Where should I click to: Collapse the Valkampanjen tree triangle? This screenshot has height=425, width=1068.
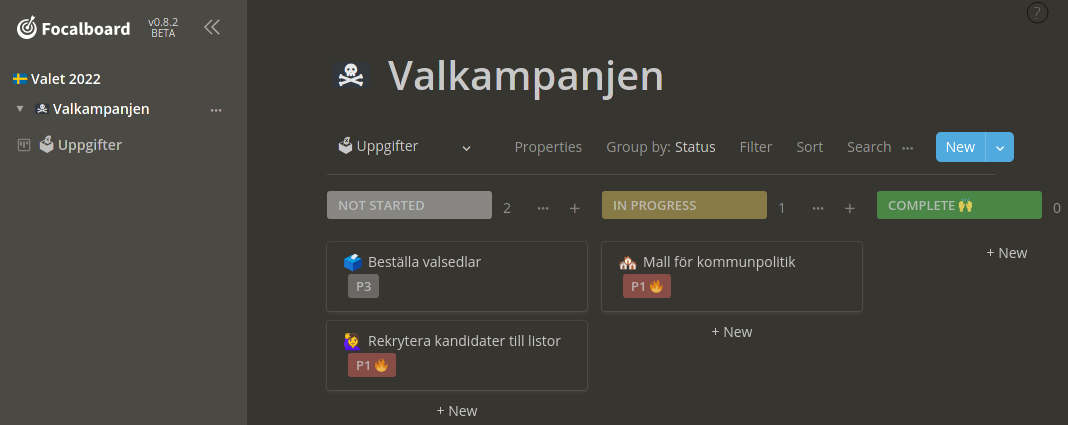[20, 109]
